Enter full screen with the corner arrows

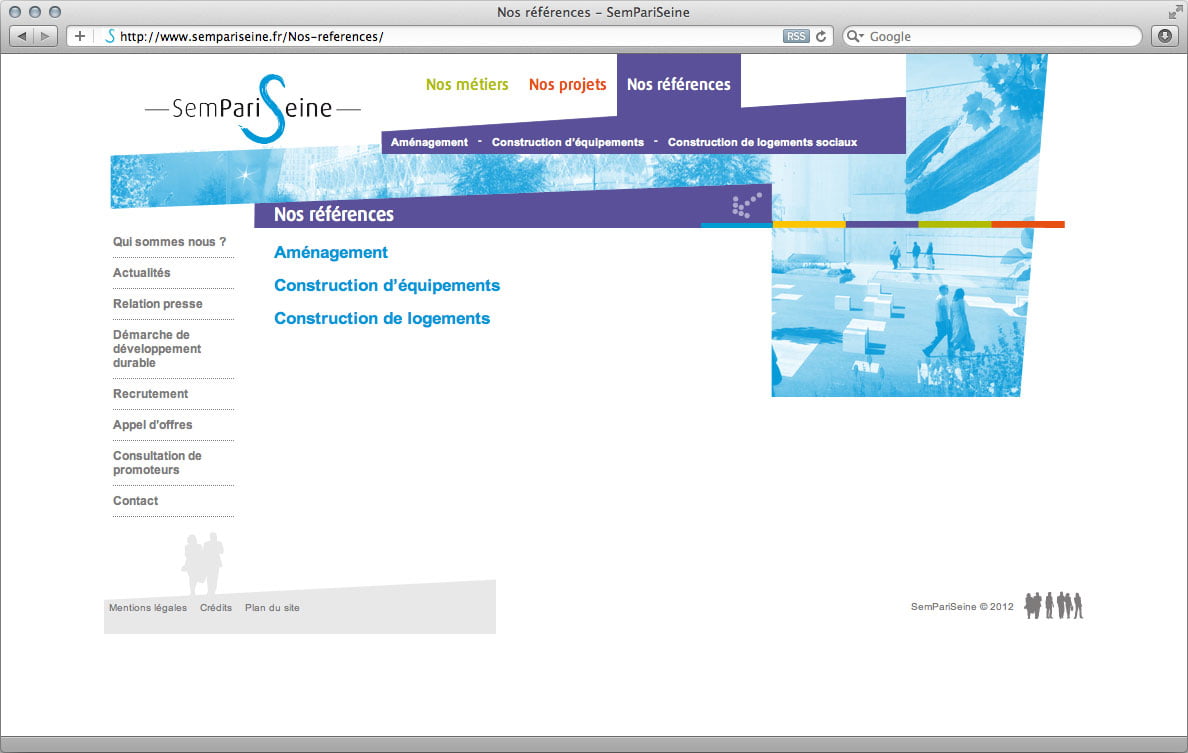point(1175,11)
